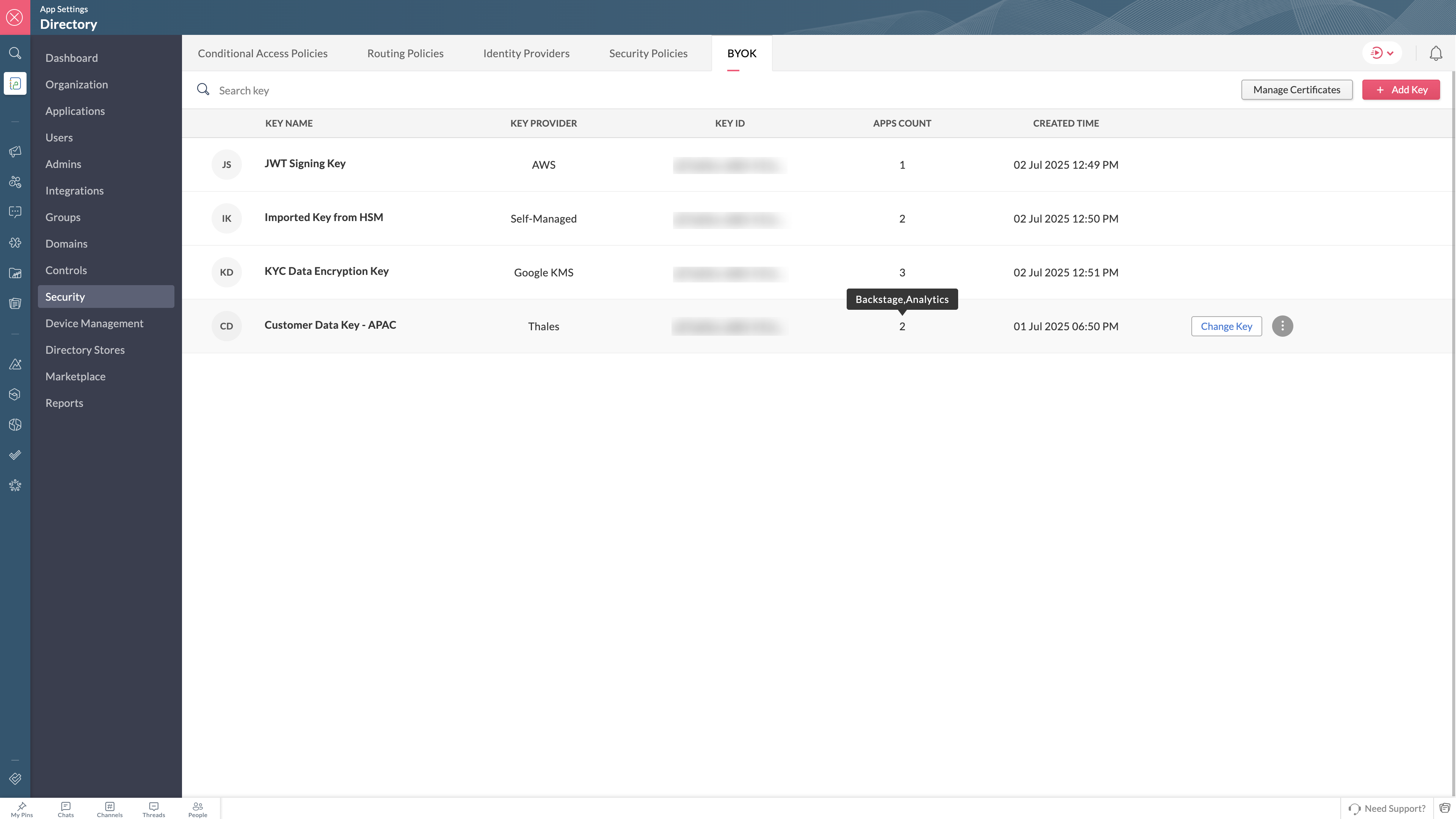Expand the red play-icon dropdown in header
The height and width of the screenshot is (819, 1456).
1382,53
